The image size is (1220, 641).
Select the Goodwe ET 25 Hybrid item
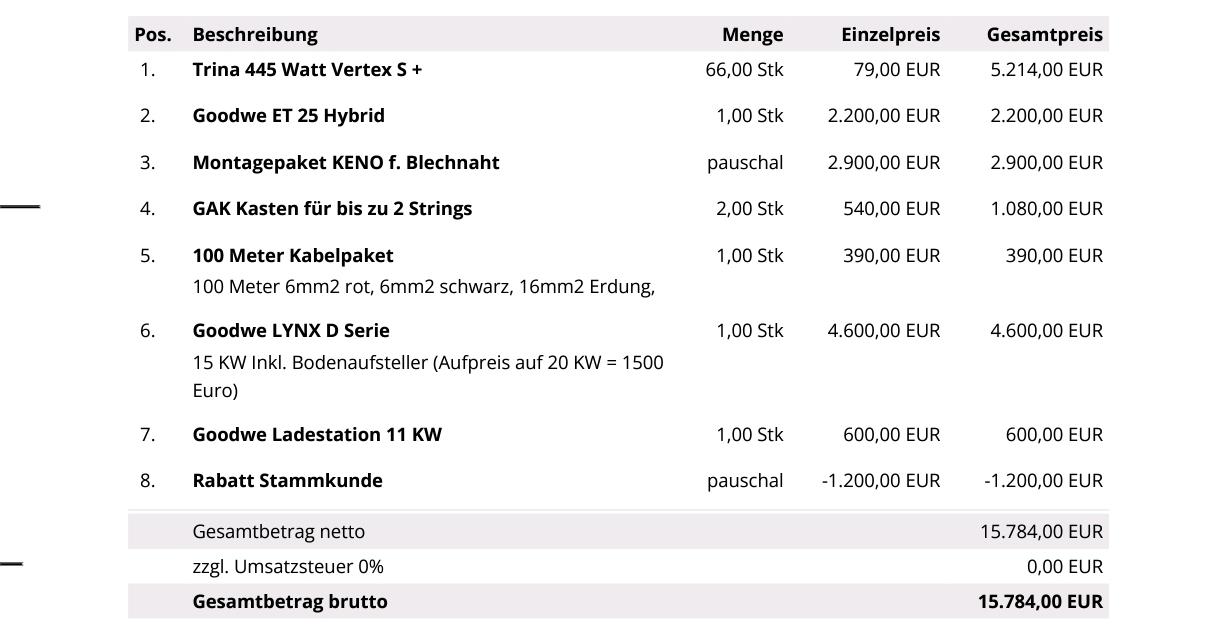[x=288, y=116]
